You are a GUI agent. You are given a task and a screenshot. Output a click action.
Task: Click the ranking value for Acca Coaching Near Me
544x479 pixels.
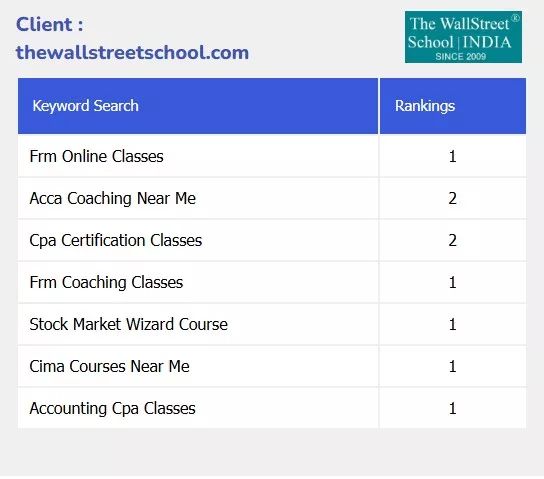452,198
